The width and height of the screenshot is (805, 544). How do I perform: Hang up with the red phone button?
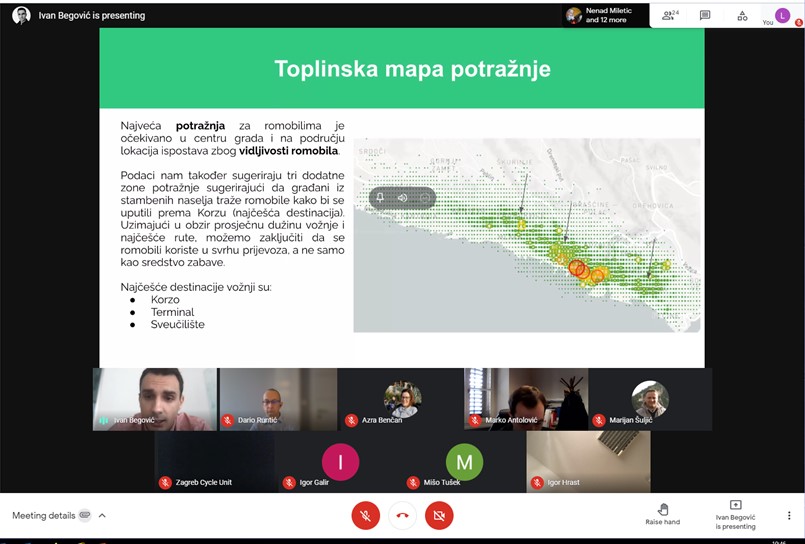click(402, 515)
